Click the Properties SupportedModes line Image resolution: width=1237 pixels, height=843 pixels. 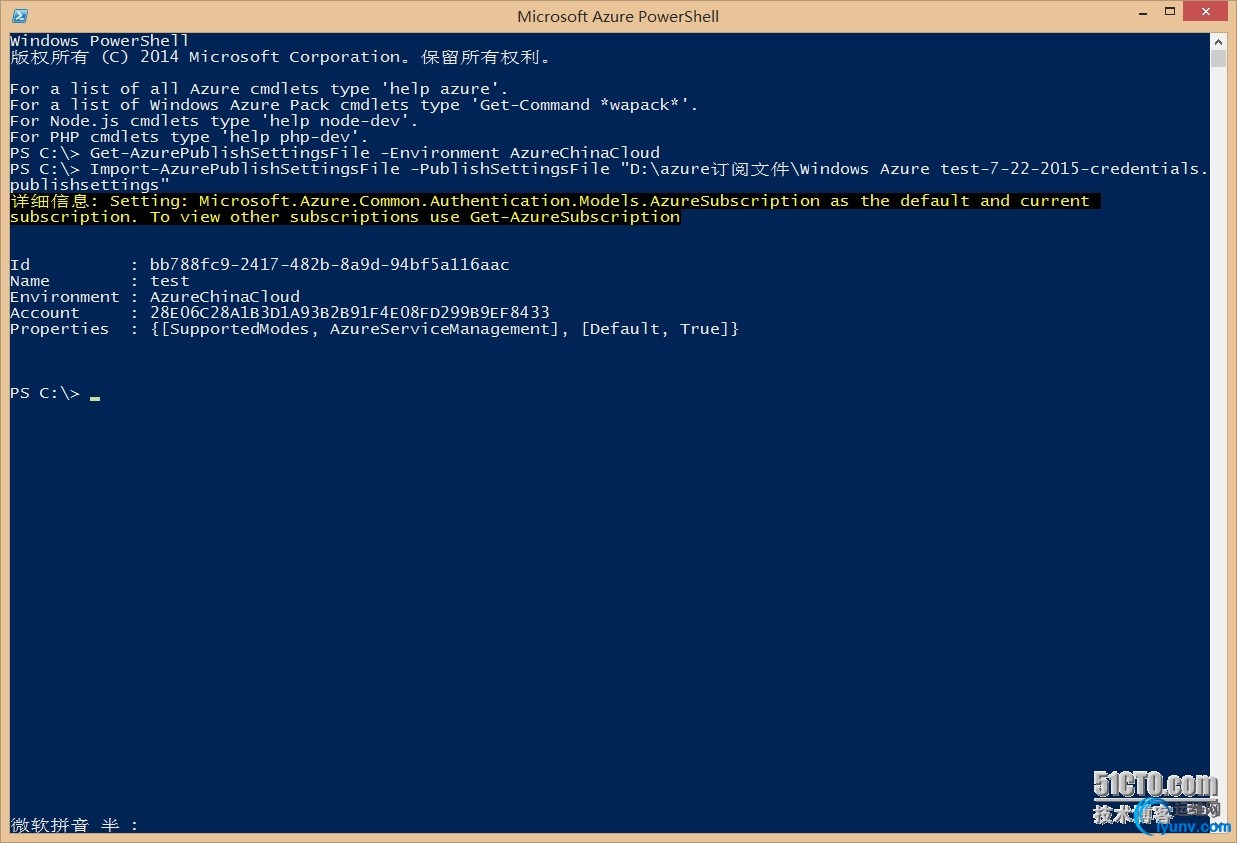[x=374, y=329]
